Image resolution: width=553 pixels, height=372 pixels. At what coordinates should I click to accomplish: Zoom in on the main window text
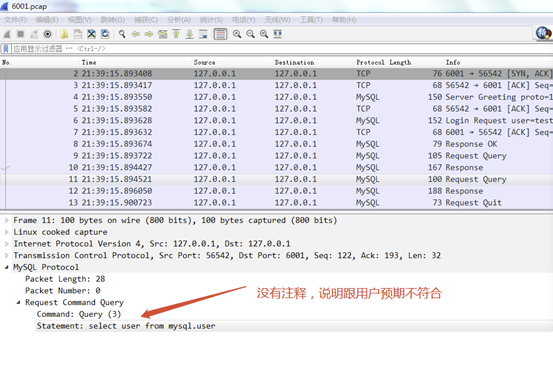pos(237,34)
